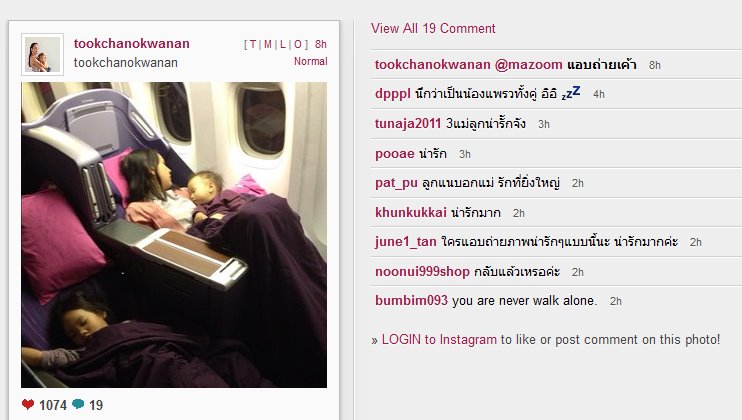Go to june1_tan's profile
The image size is (742, 420).
pos(406,242)
